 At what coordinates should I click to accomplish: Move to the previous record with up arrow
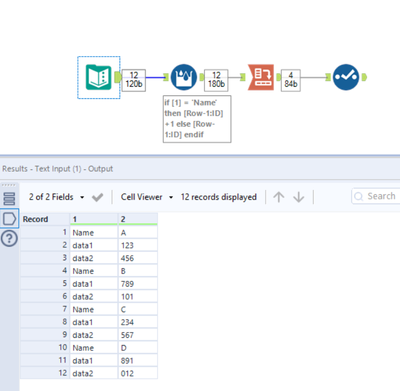click(279, 197)
